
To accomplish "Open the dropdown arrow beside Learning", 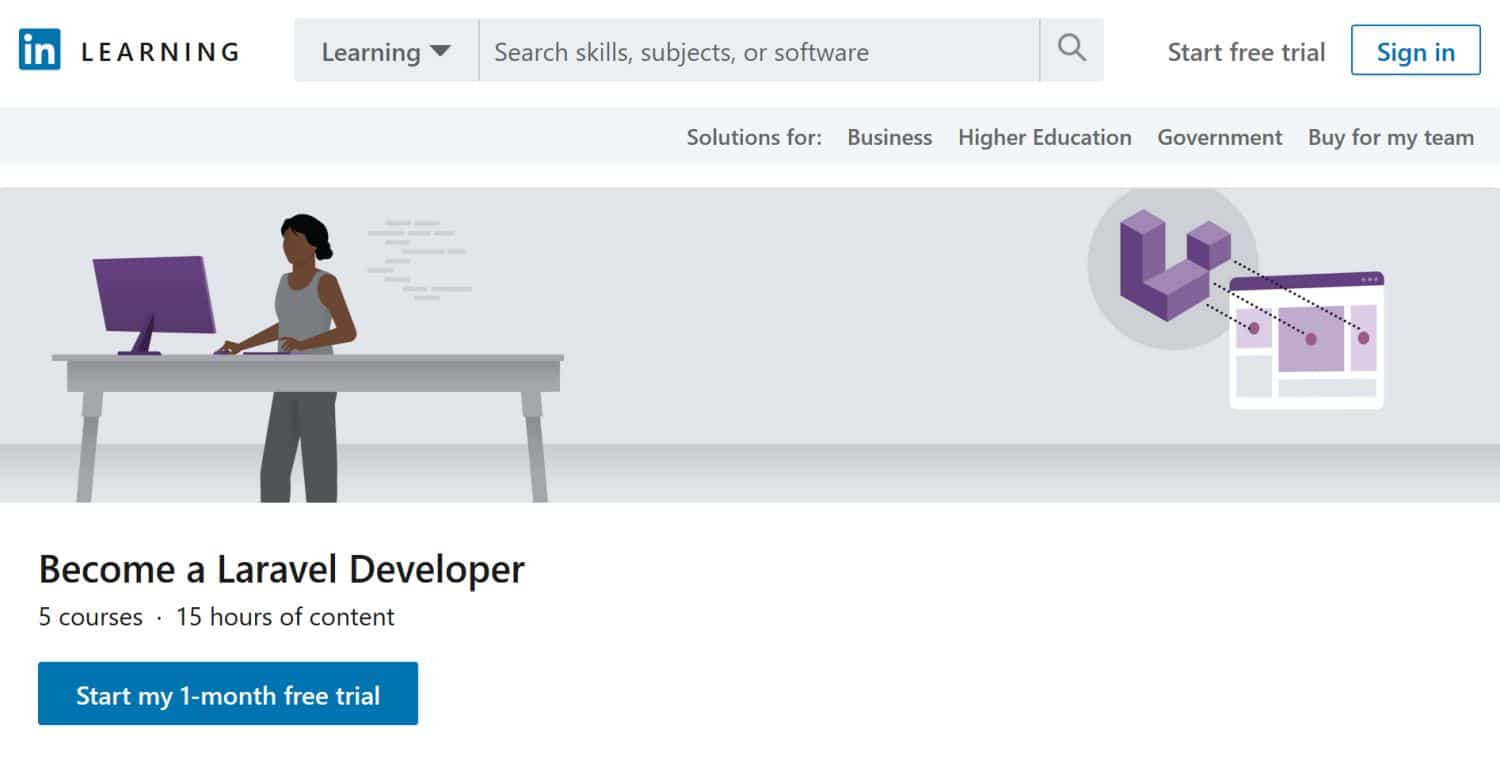I will pyautogui.click(x=442, y=51).
